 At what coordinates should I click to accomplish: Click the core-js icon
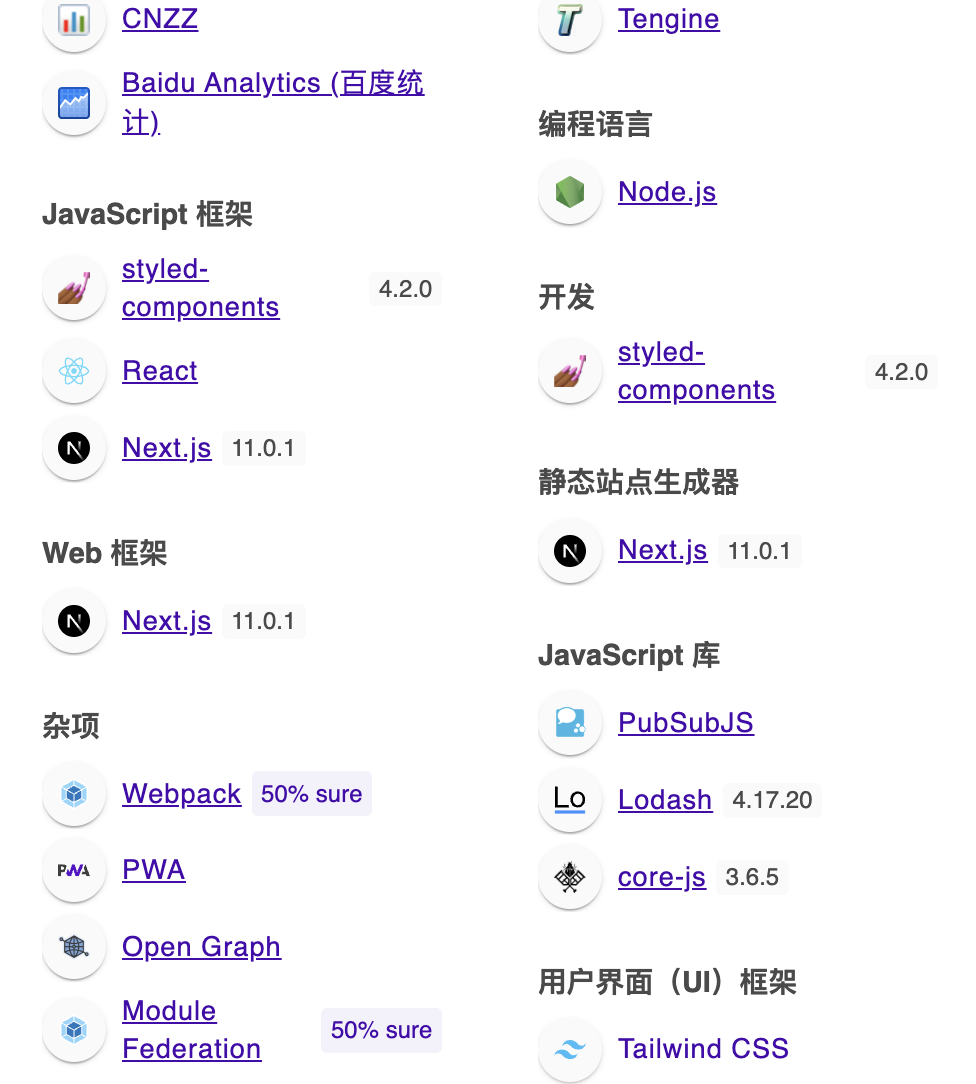coord(570,877)
